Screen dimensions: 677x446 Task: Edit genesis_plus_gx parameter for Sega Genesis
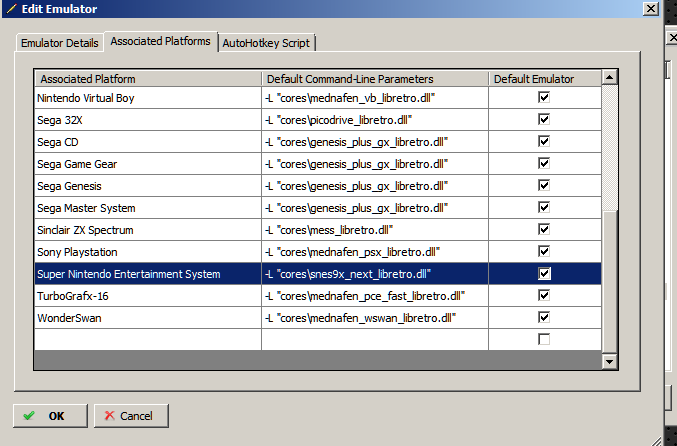tap(375, 186)
